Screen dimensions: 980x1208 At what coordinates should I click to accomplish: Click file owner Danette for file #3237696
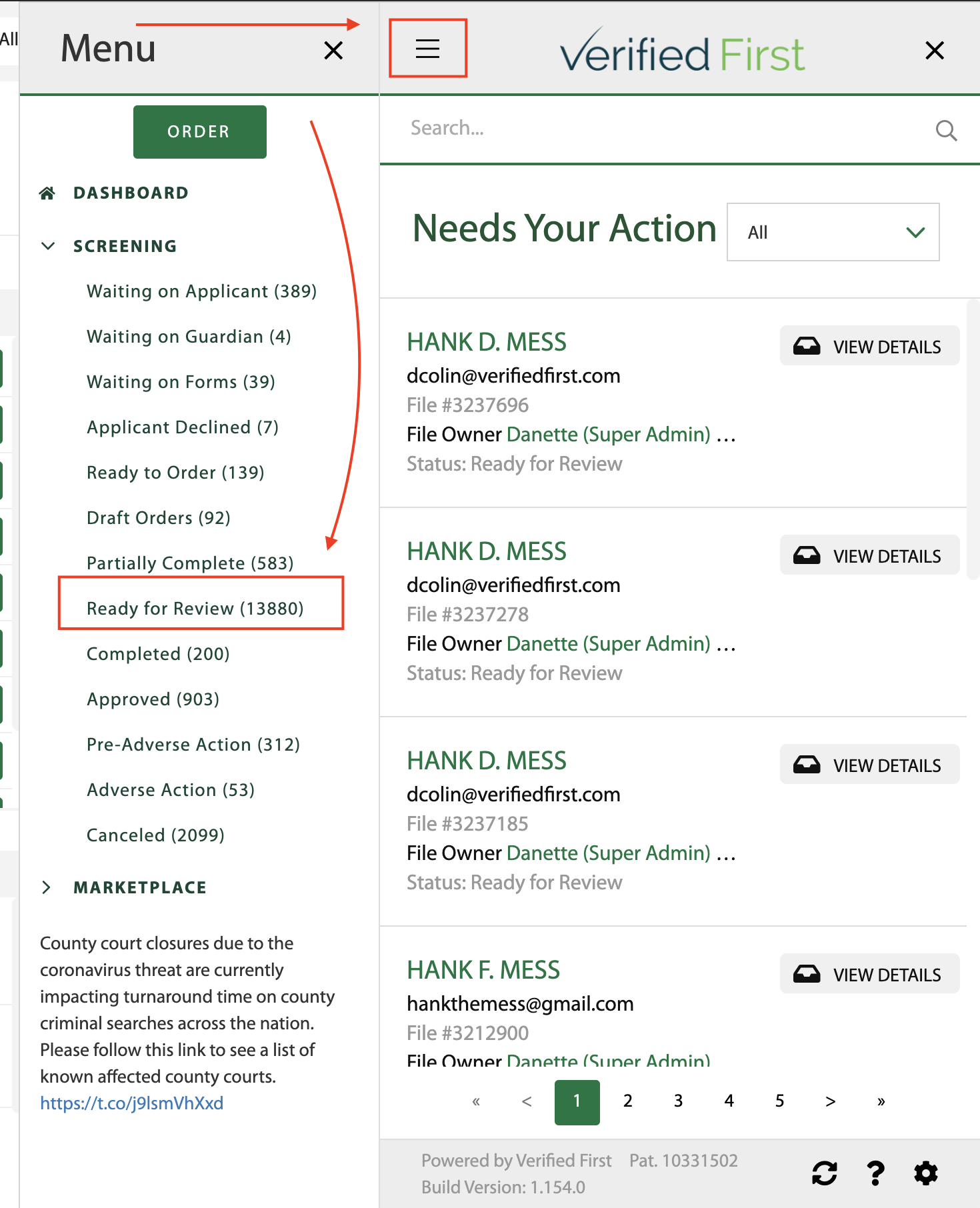609,435
